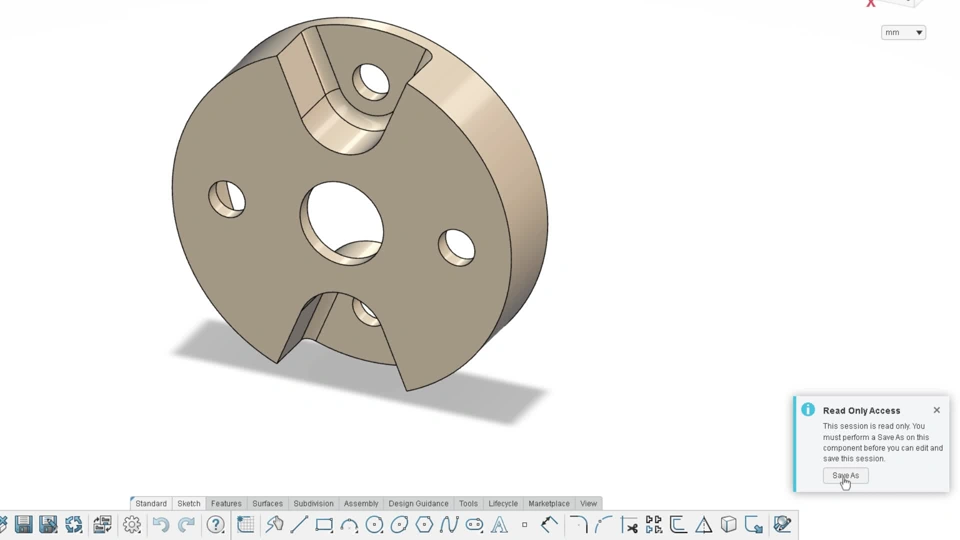Select the Sketch Fillet tool
Image resolution: width=960 pixels, height=540 pixels.
pyautogui.click(x=579, y=525)
